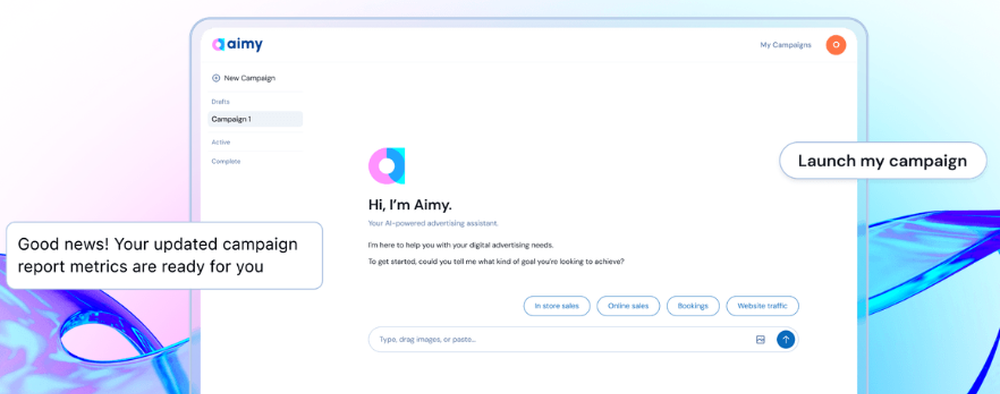
Task: Click 'Your AI-powered advertising assistant.' subtitle
Action: [433, 224]
